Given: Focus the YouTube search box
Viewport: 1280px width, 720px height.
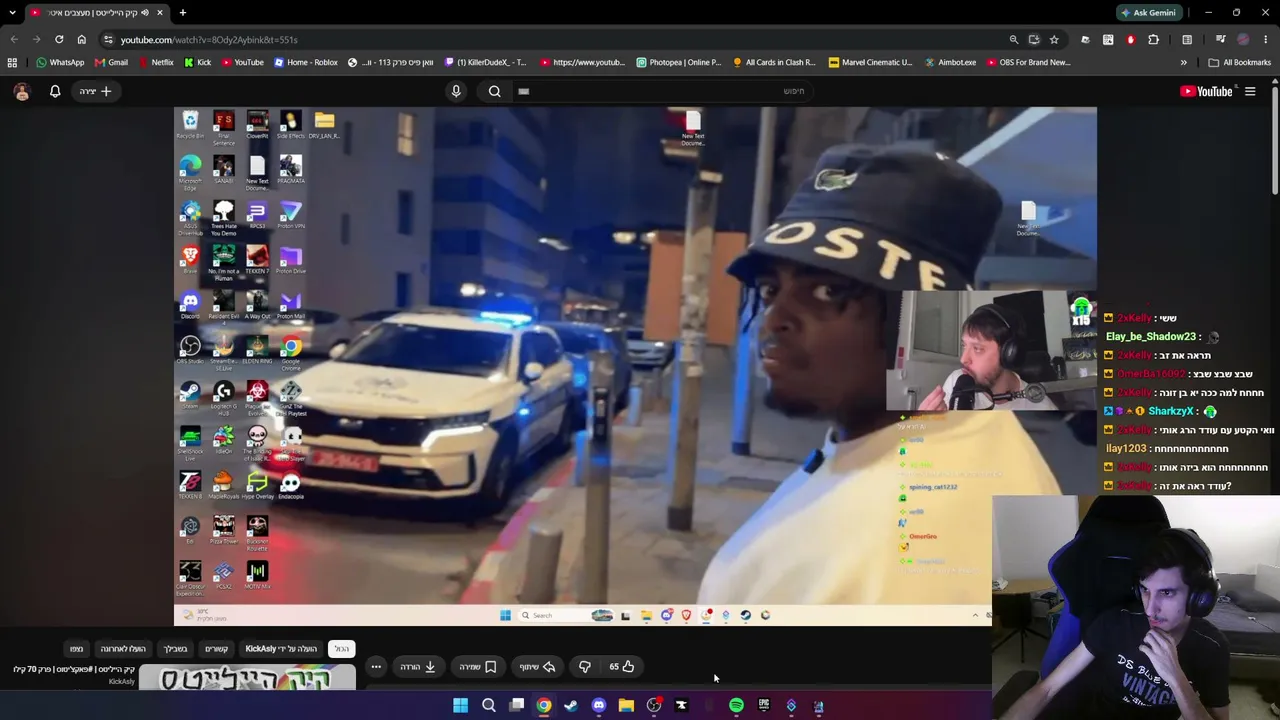Looking at the screenshot, I should (x=665, y=91).
